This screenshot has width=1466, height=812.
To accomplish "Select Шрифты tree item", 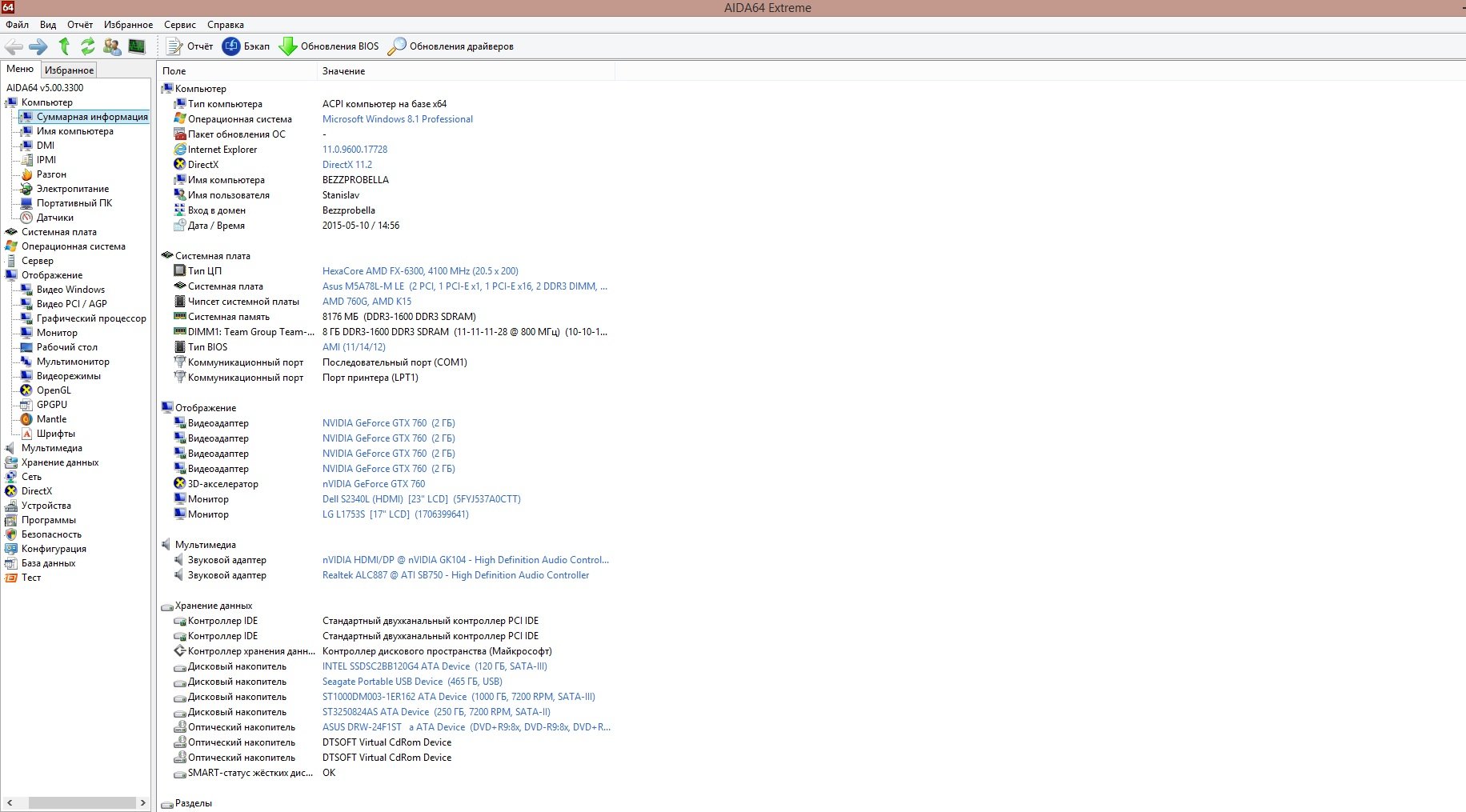I will (x=56, y=434).
